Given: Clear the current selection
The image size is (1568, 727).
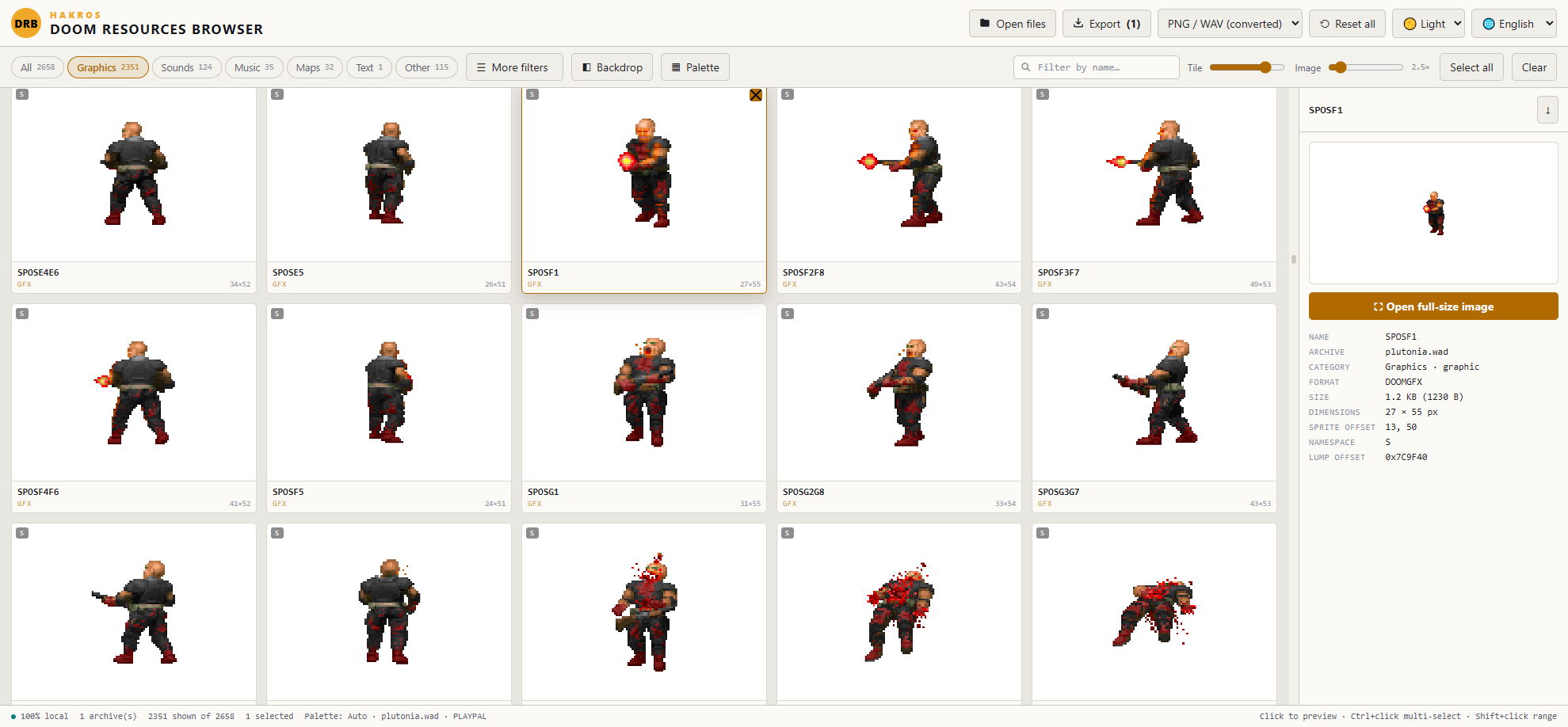Looking at the screenshot, I should tap(1534, 67).
